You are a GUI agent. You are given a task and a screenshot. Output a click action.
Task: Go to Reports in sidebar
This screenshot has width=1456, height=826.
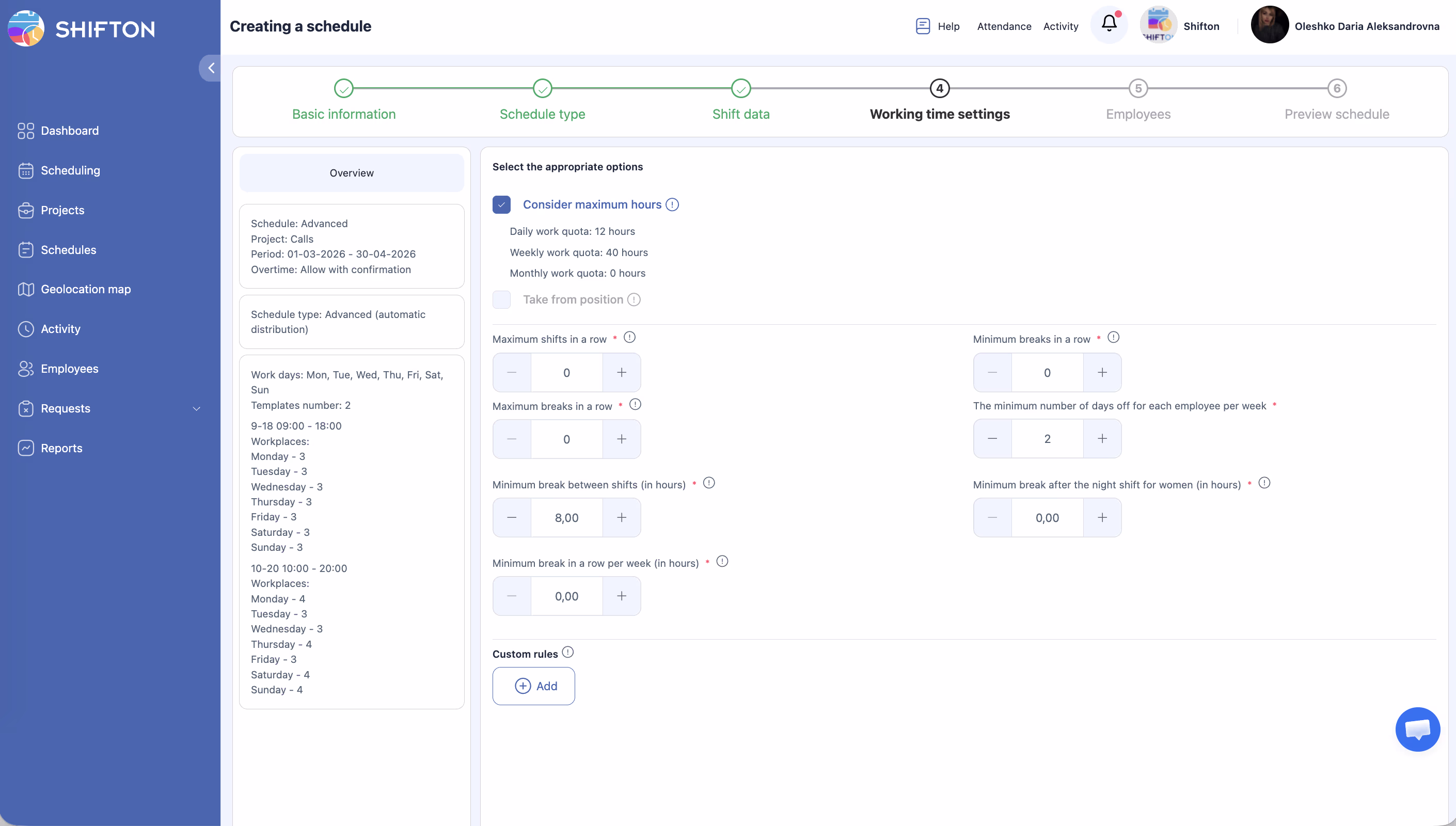pyautogui.click(x=61, y=448)
